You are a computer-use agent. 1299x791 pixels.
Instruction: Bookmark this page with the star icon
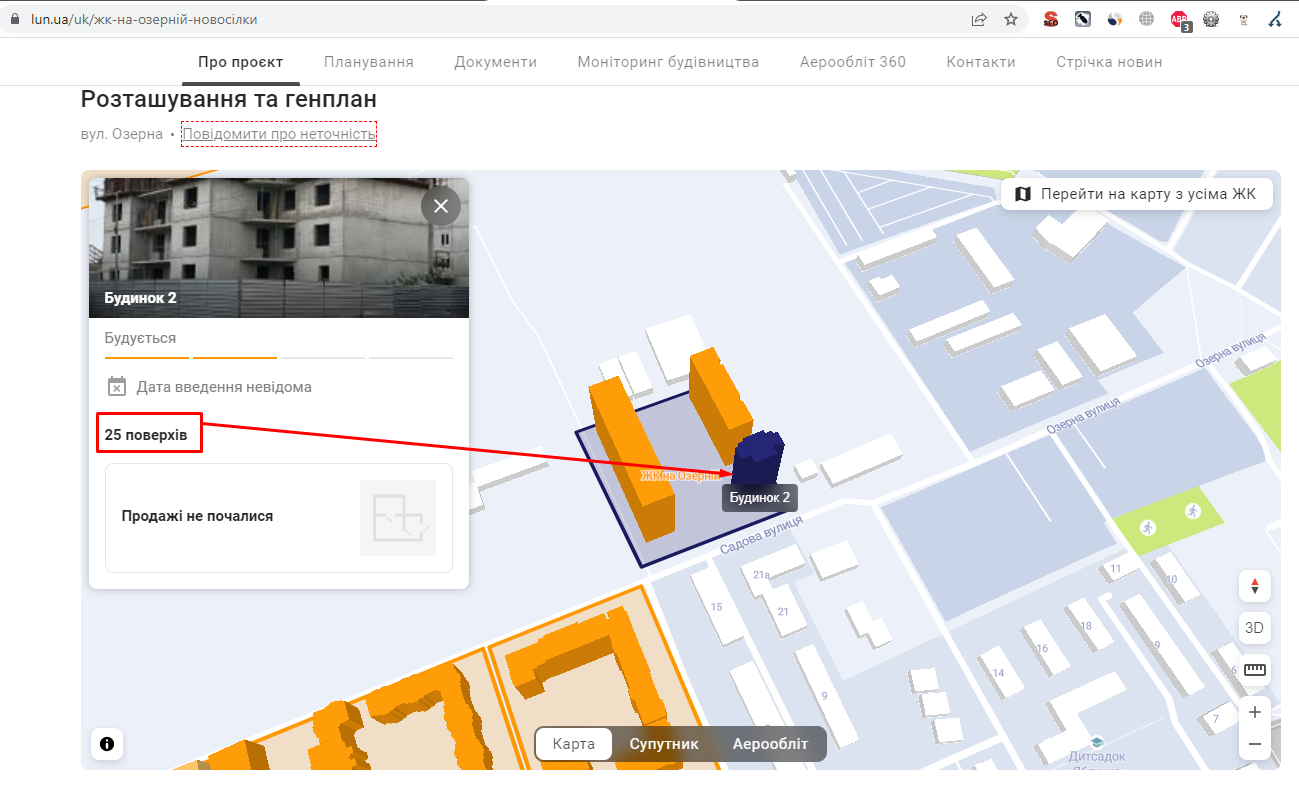(x=1011, y=19)
